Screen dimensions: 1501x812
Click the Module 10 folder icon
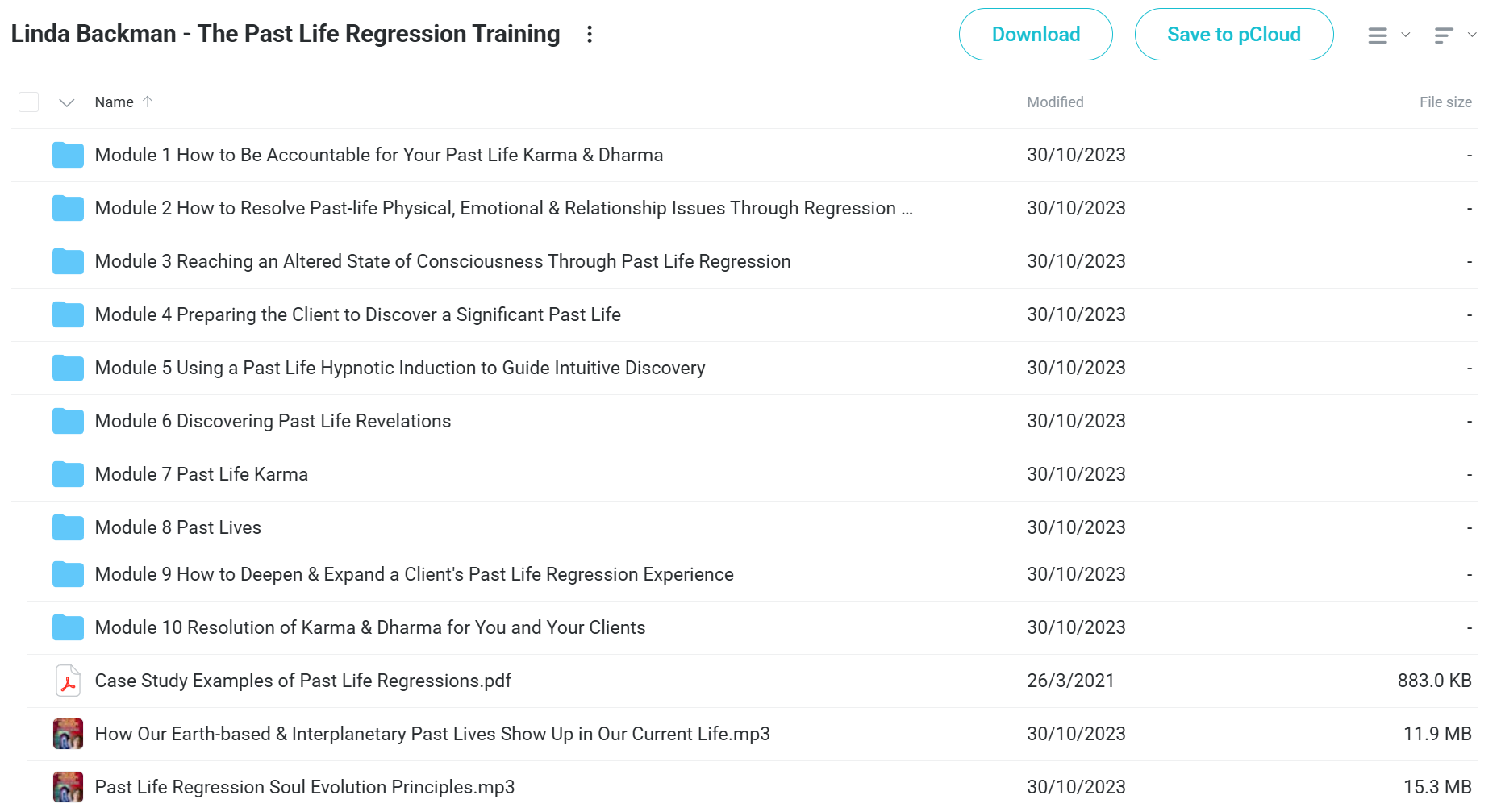click(68, 627)
